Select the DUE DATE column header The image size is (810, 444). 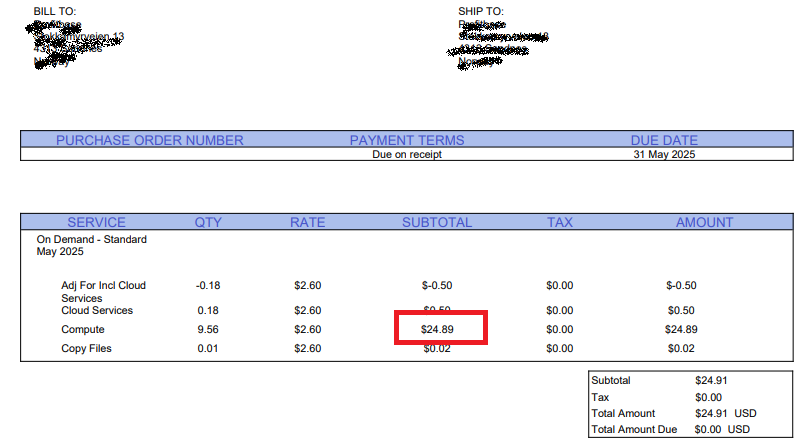click(664, 140)
